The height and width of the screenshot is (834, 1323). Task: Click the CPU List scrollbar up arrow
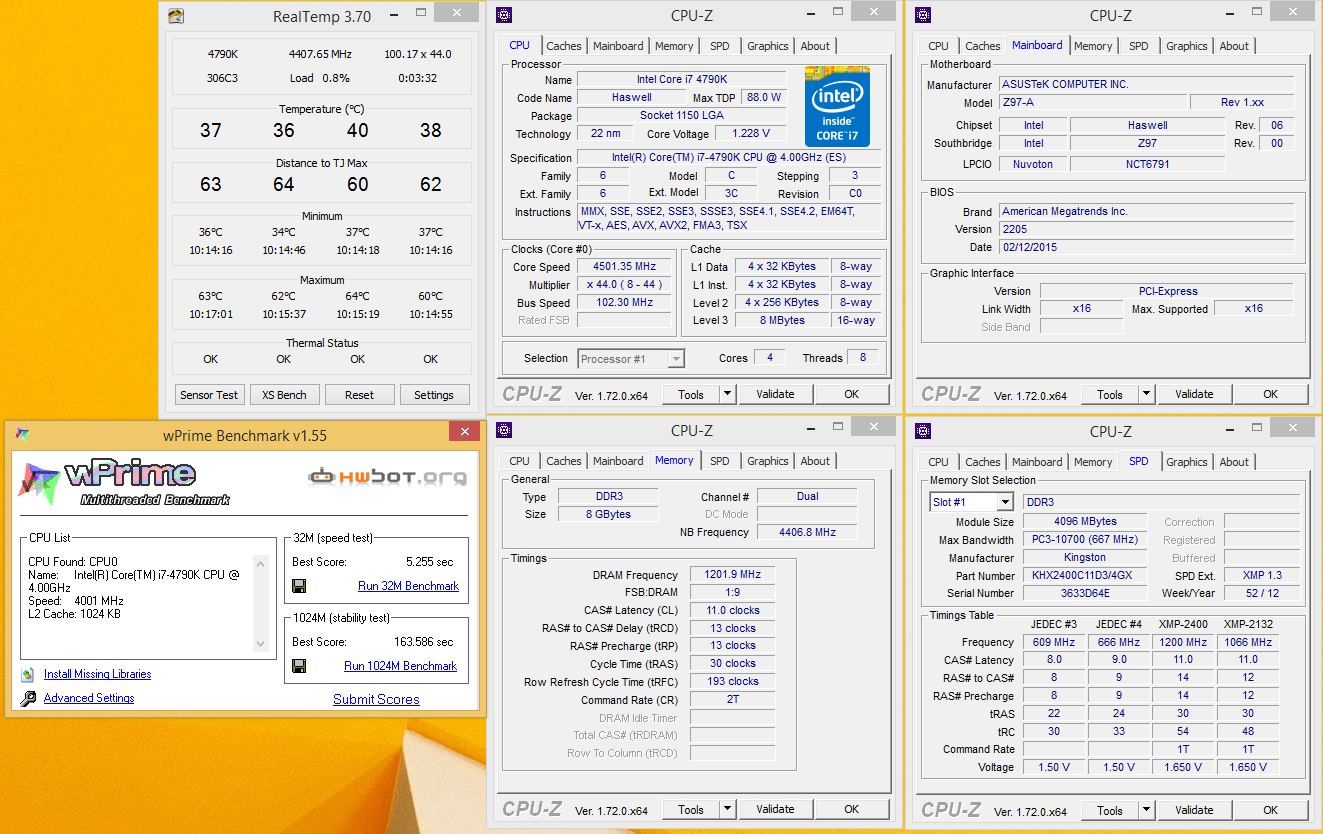pyautogui.click(x=261, y=563)
